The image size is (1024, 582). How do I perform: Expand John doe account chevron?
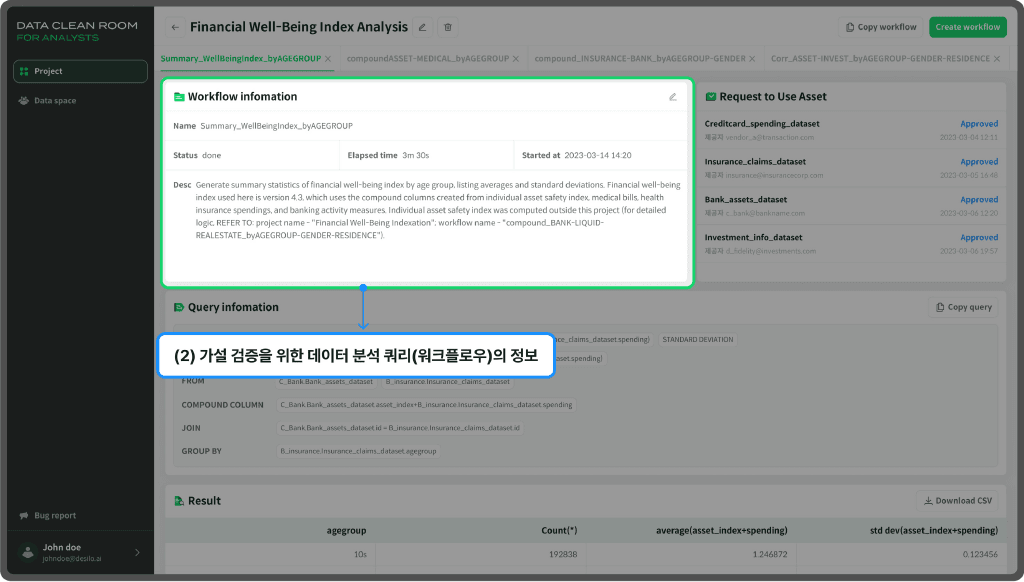(x=137, y=553)
